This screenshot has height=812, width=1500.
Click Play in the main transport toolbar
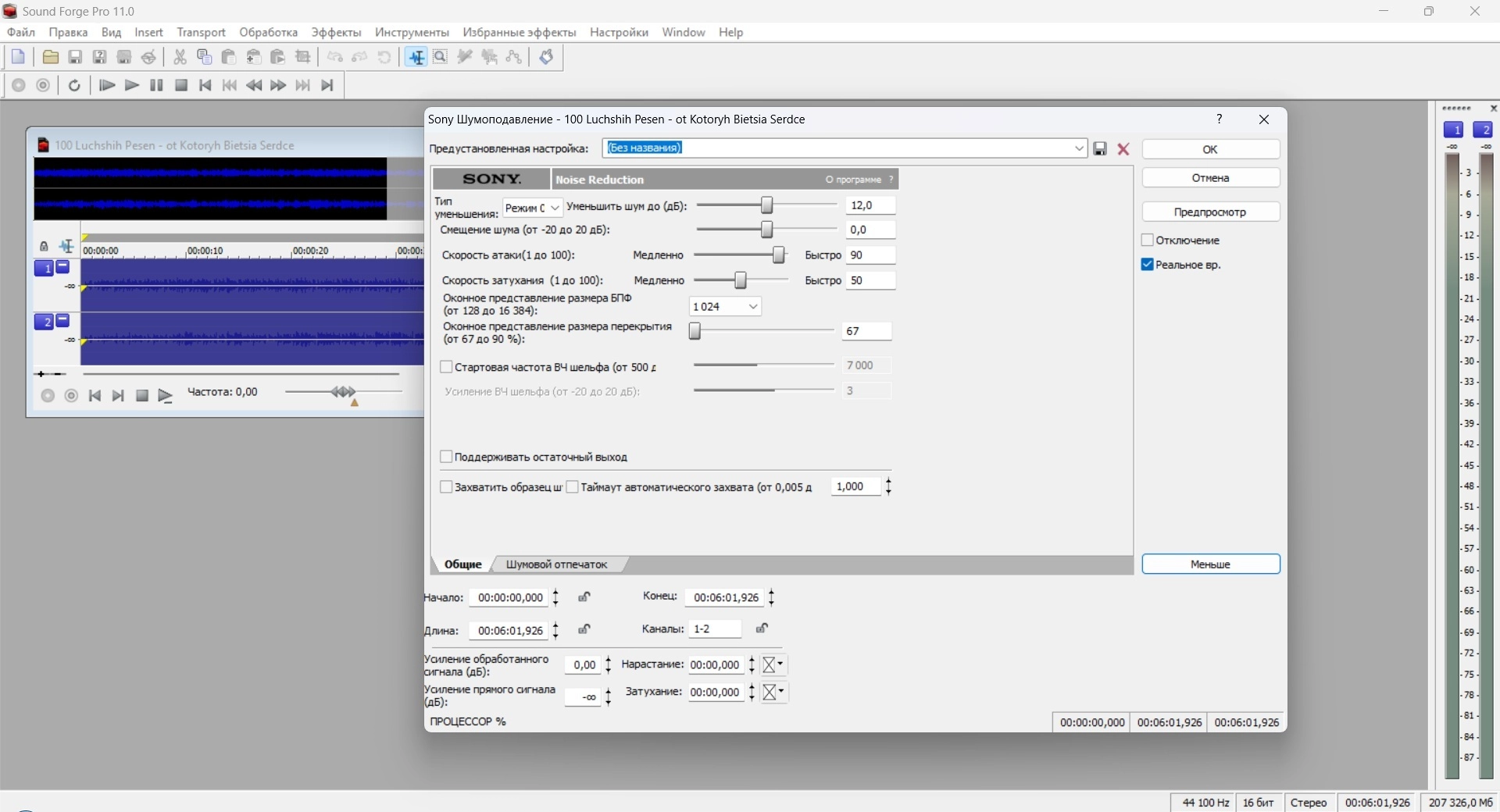pyautogui.click(x=132, y=85)
